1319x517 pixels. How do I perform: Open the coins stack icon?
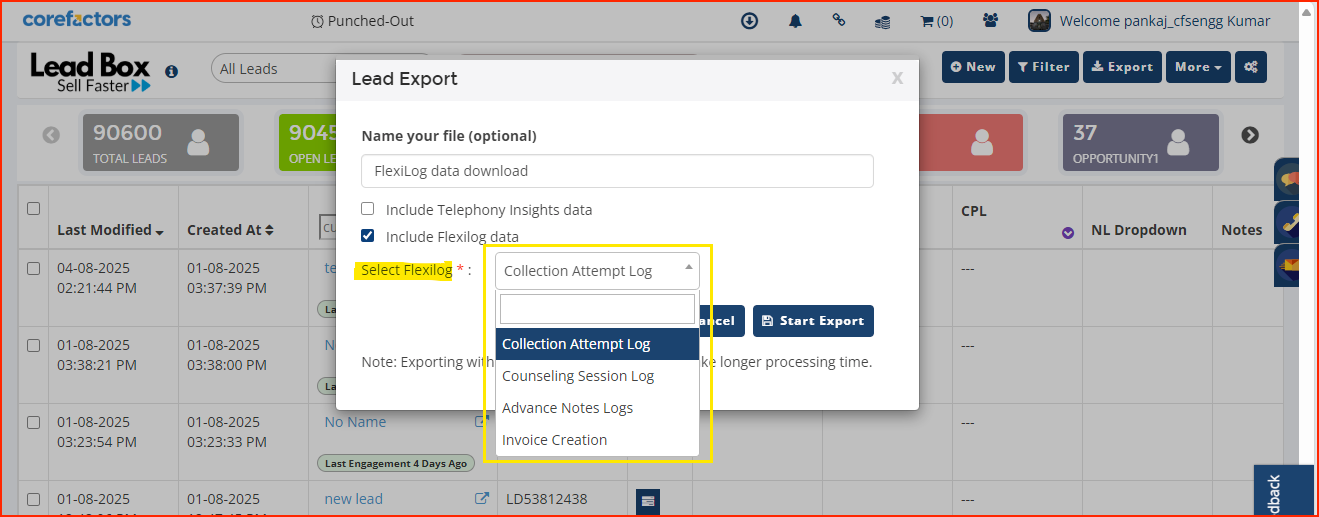coord(882,21)
